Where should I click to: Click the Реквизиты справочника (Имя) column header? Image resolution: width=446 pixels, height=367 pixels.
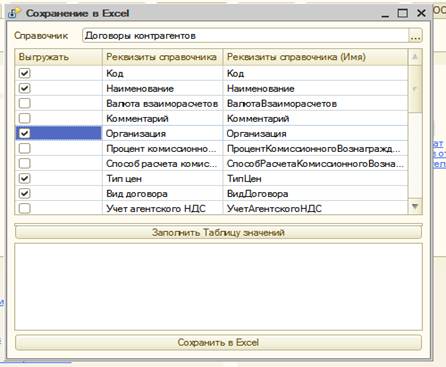[x=315, y=57]
